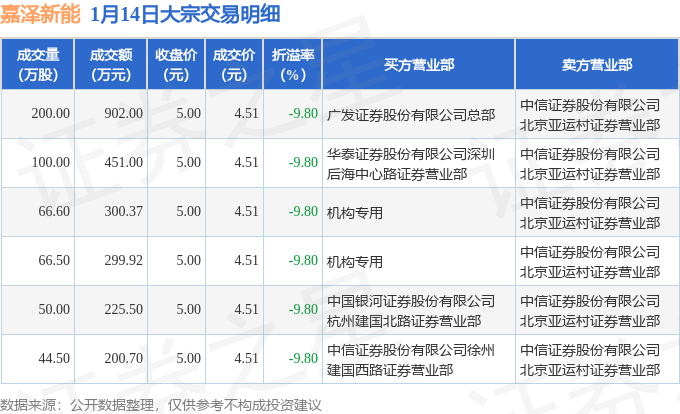
Task: Select the 卖方营业部 column header
Action: point(597,65)
